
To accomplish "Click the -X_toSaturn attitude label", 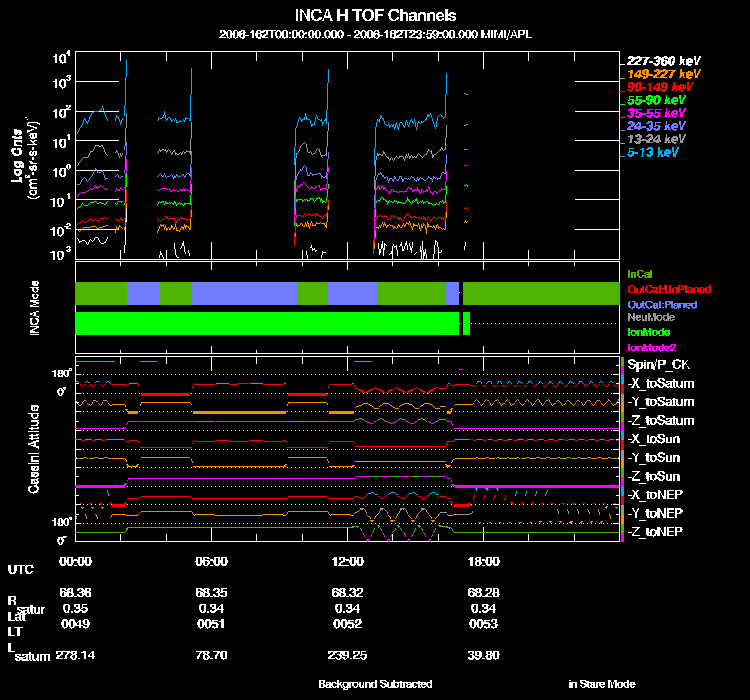I will [661, 383].
